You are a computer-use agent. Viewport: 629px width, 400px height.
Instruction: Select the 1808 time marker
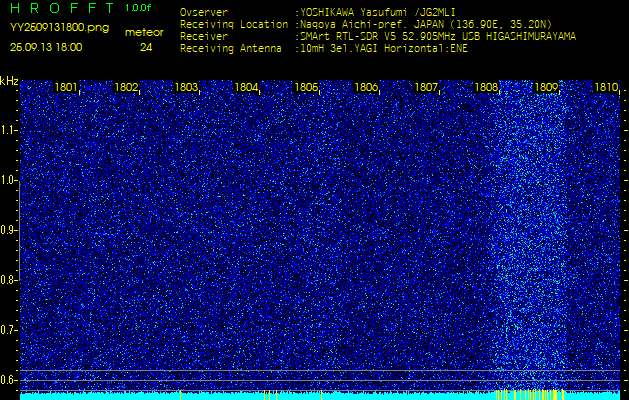pos(486,88)
